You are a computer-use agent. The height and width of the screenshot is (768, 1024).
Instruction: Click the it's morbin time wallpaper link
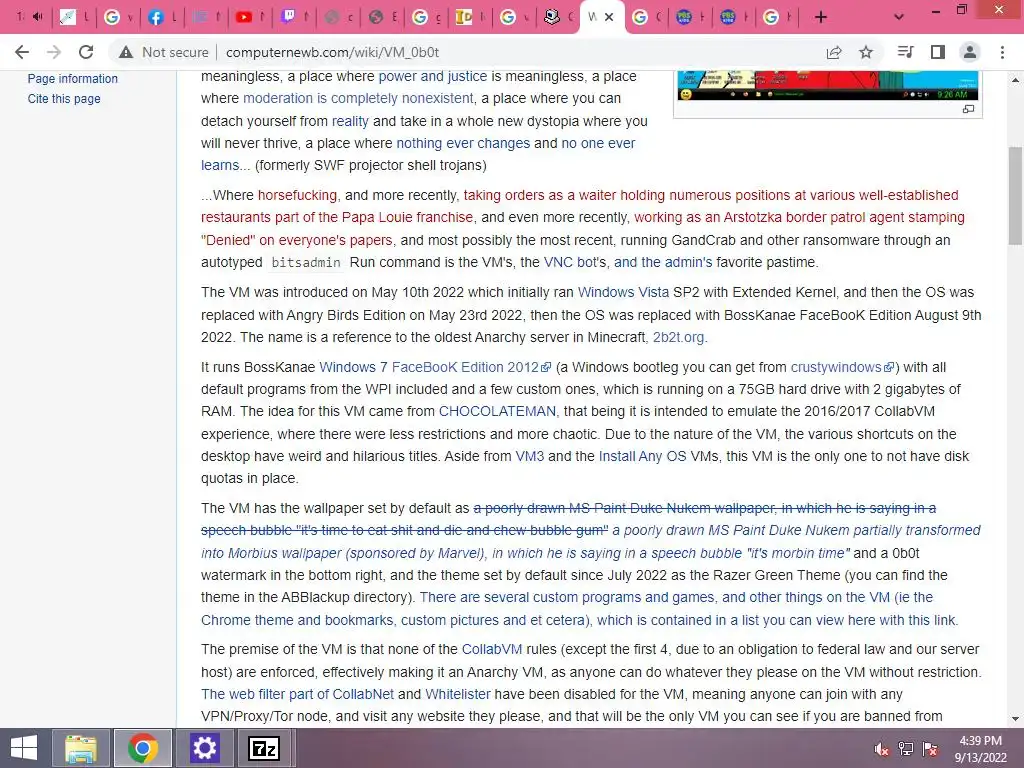pyautogui.click(x=591, y=542)
